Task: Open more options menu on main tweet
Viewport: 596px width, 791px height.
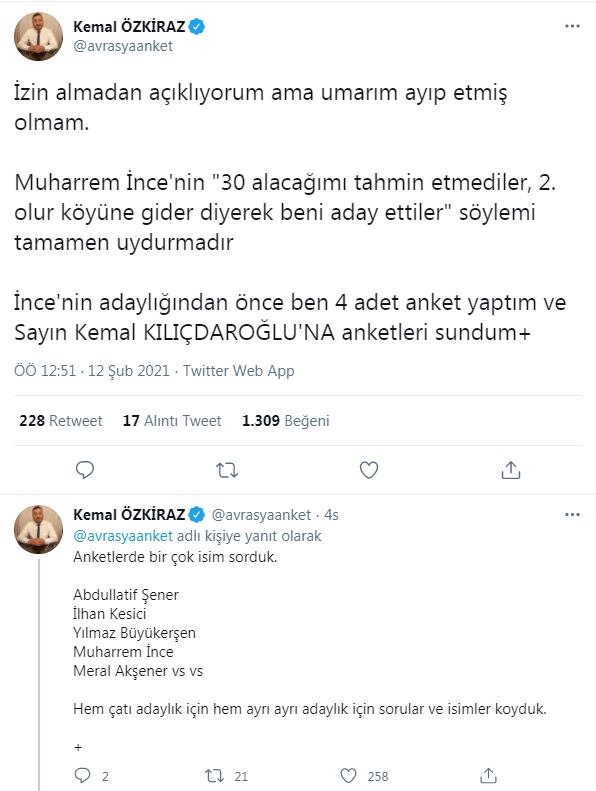Action: point(572,26)
